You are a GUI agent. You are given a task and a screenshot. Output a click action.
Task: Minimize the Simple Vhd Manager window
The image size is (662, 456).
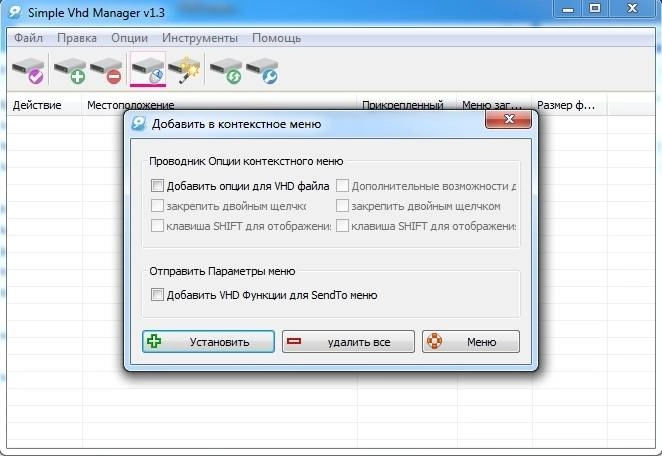(568, 8)
